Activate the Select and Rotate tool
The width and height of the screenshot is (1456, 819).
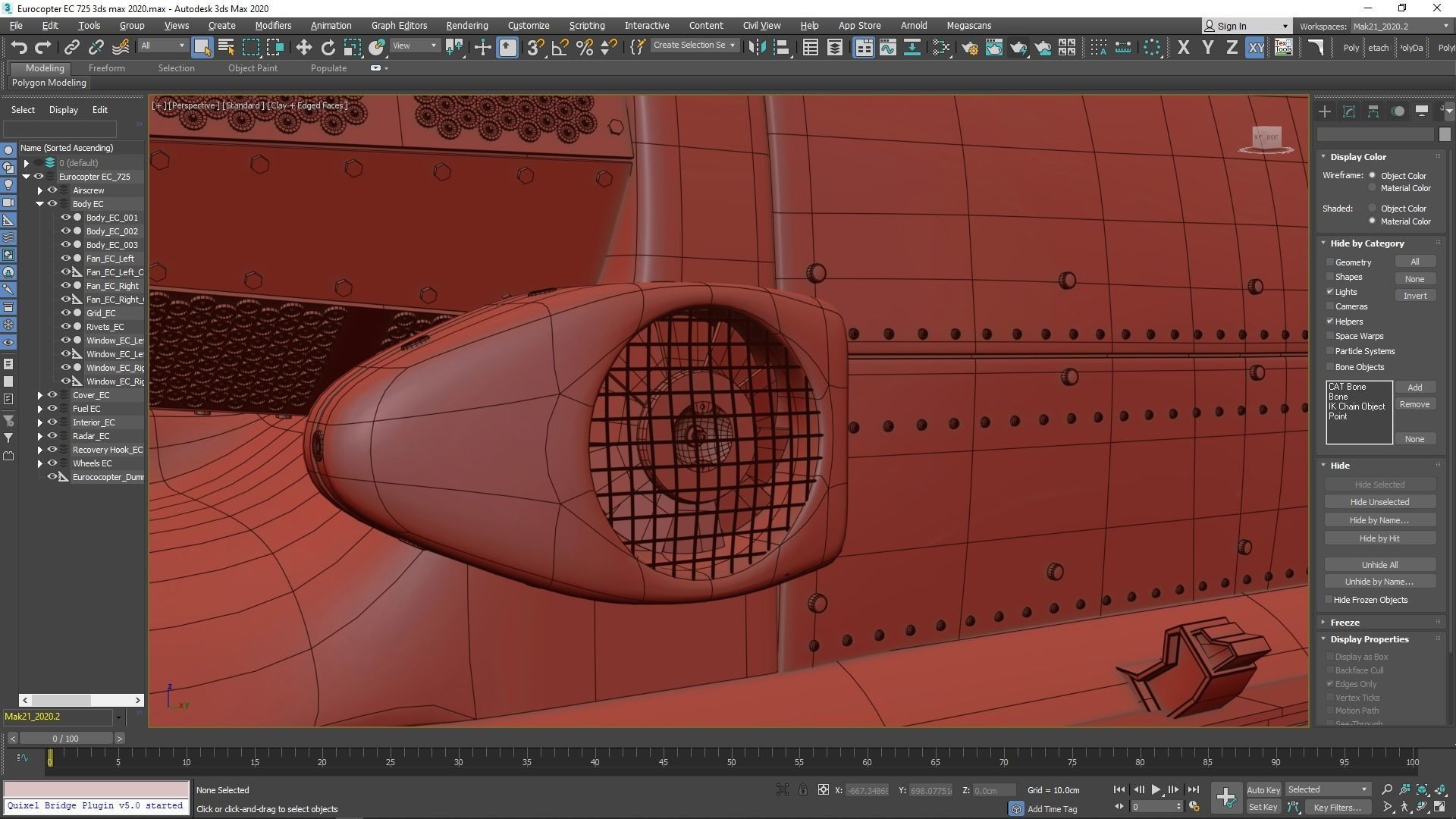coord(328,48)
